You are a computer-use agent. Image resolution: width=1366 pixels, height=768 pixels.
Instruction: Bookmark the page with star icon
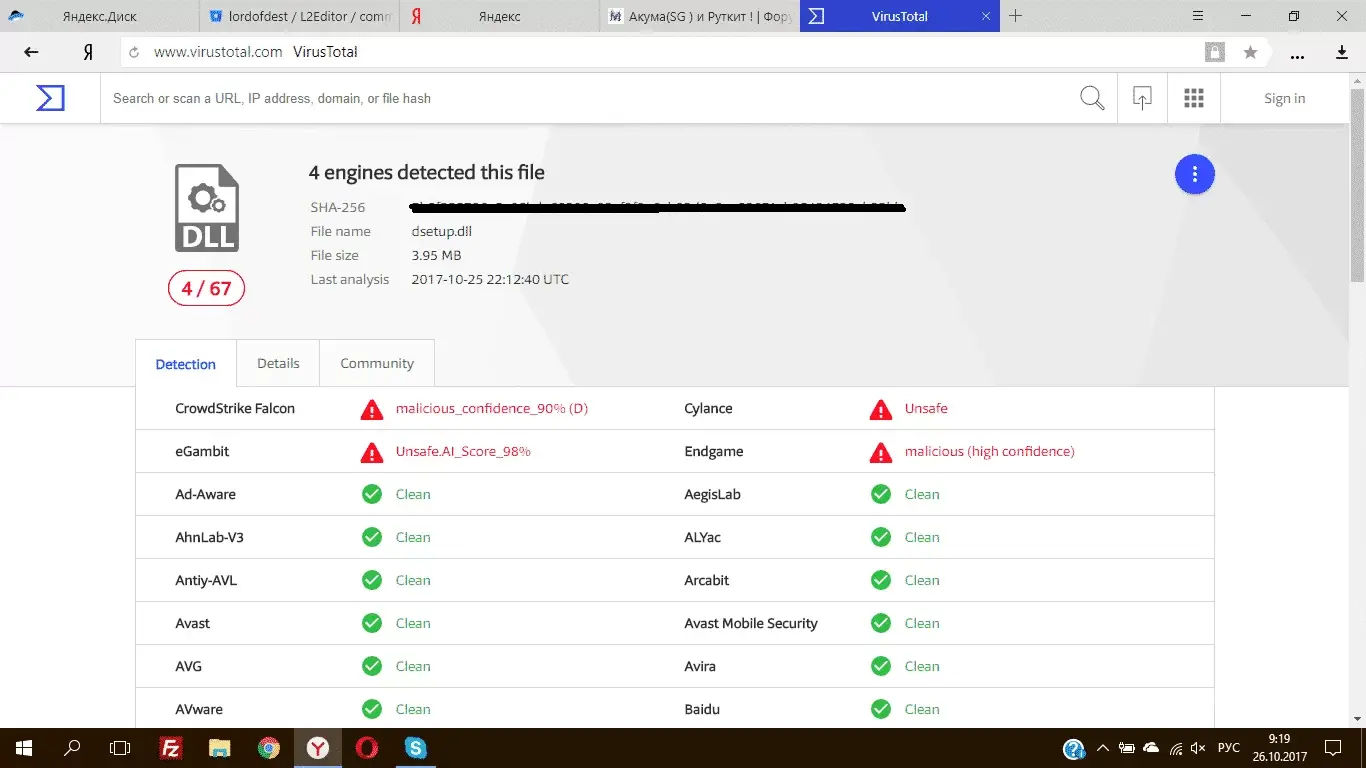click(x=1250, y=52)
